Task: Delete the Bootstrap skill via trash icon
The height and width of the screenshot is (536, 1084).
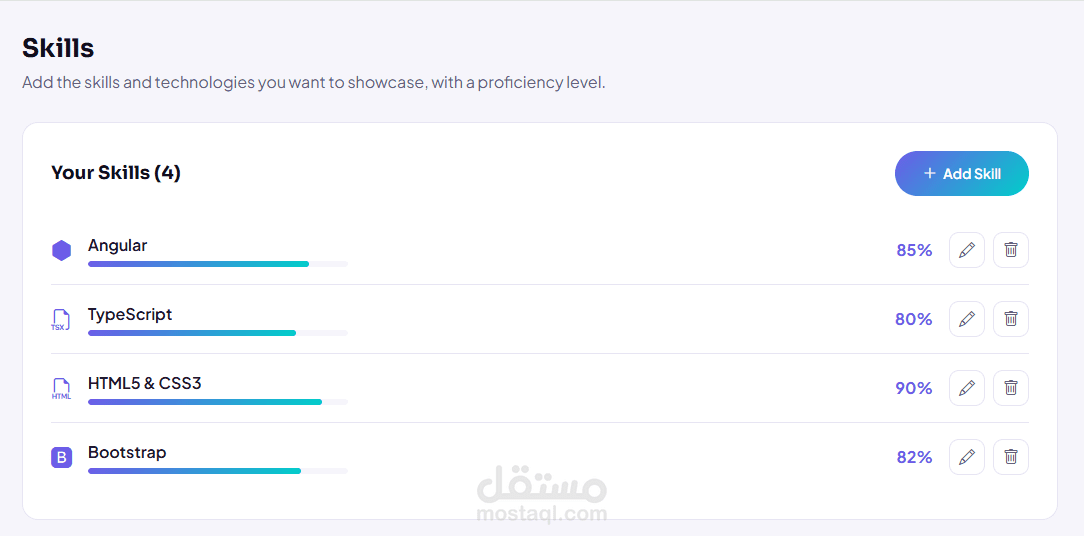Action: click(1011, 457)
